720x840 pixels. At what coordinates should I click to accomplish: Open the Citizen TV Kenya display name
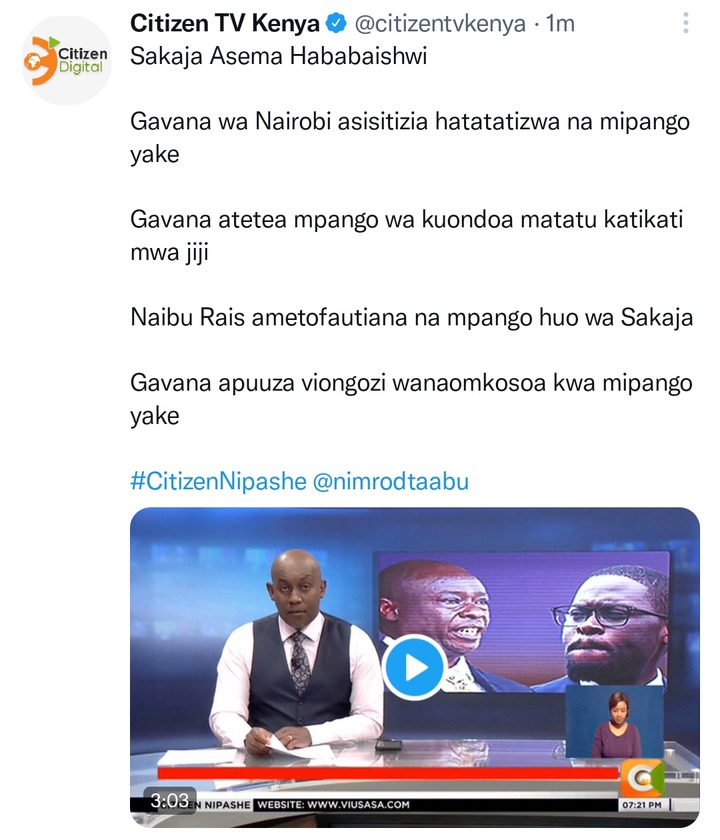click(x=225, y=24)
